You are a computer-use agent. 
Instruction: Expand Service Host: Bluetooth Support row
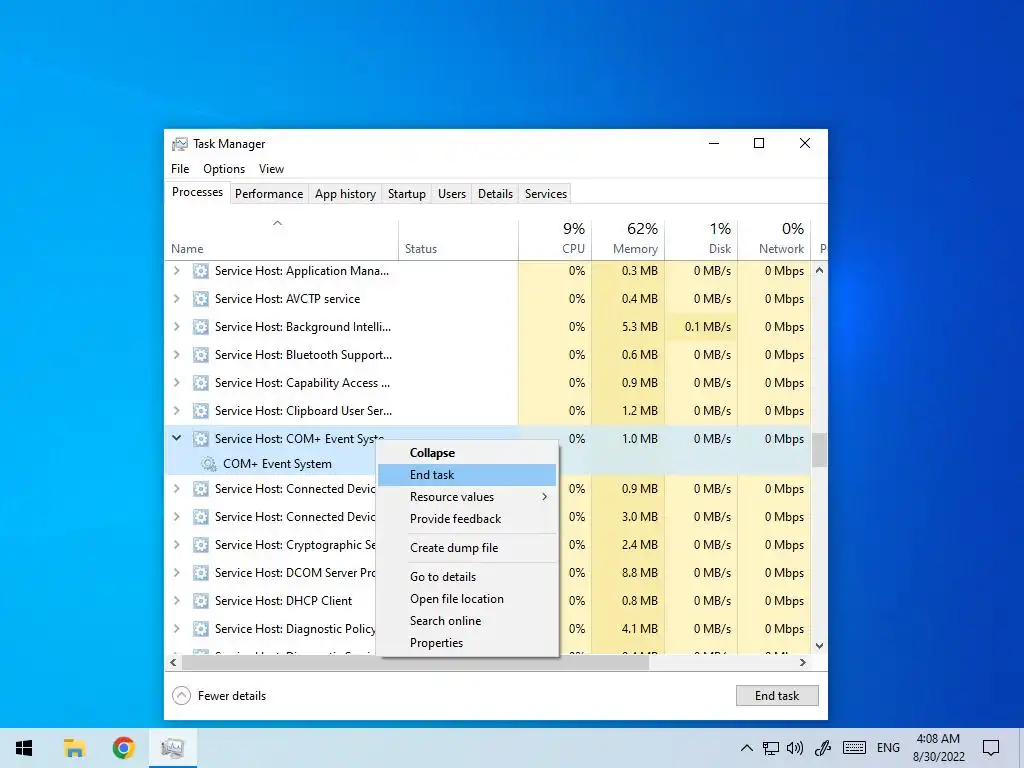(176, 355)
